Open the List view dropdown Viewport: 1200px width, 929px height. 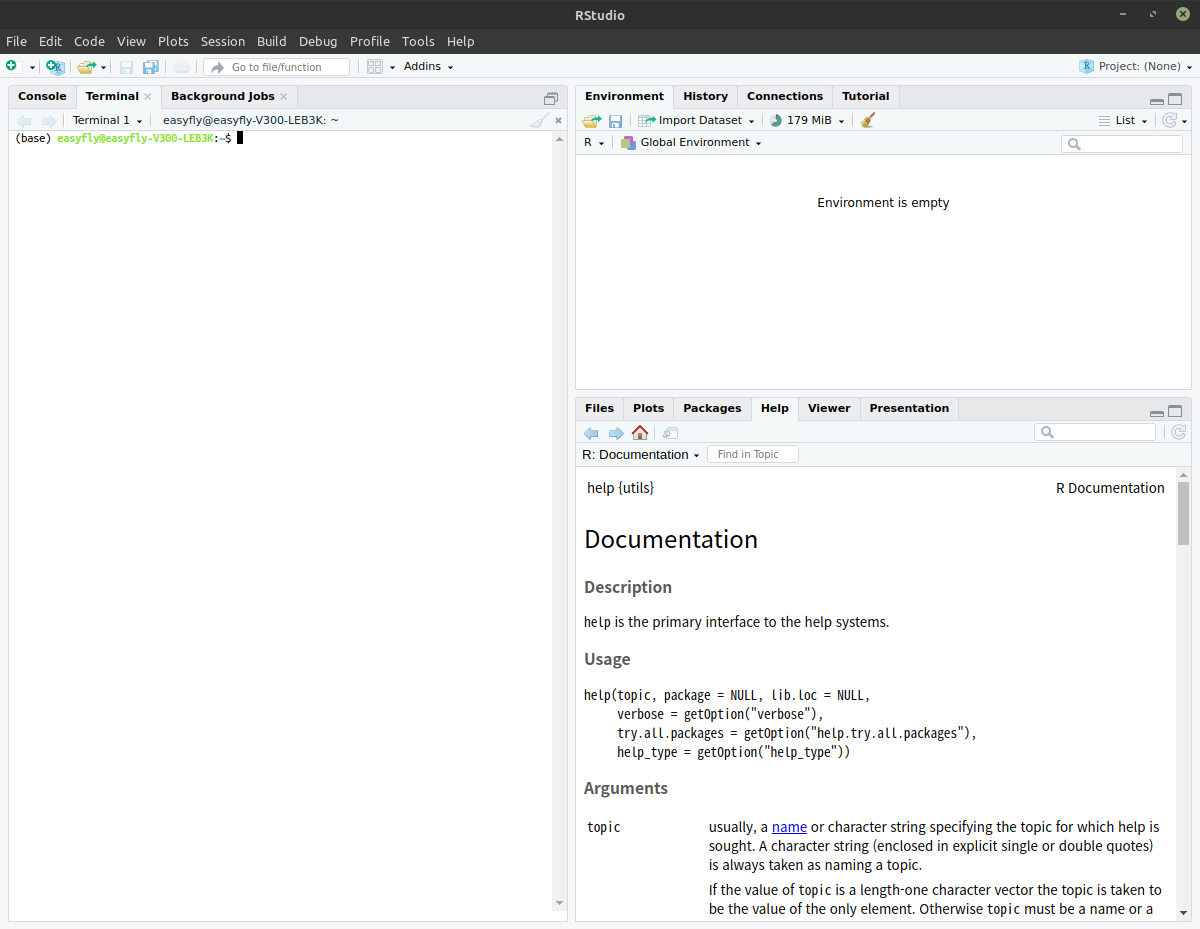1123,120
